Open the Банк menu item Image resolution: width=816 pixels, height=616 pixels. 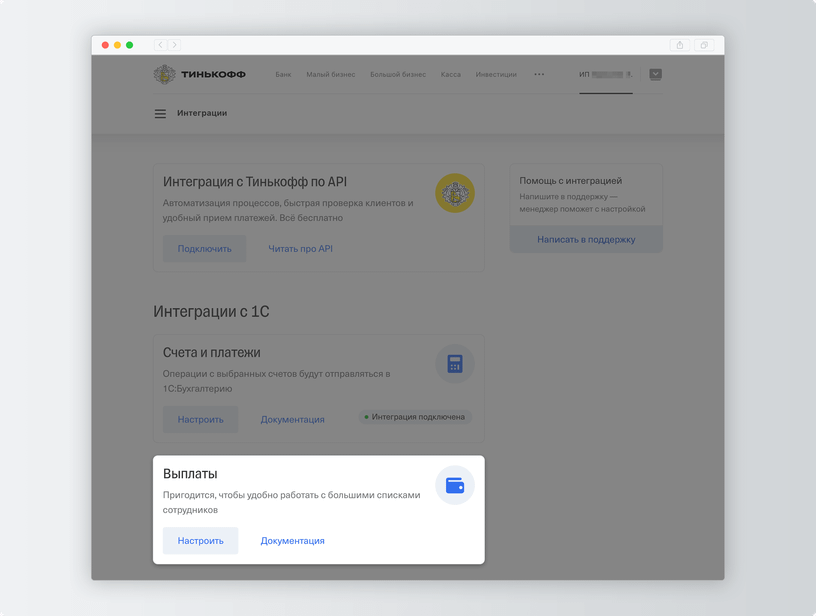(283, 74)
